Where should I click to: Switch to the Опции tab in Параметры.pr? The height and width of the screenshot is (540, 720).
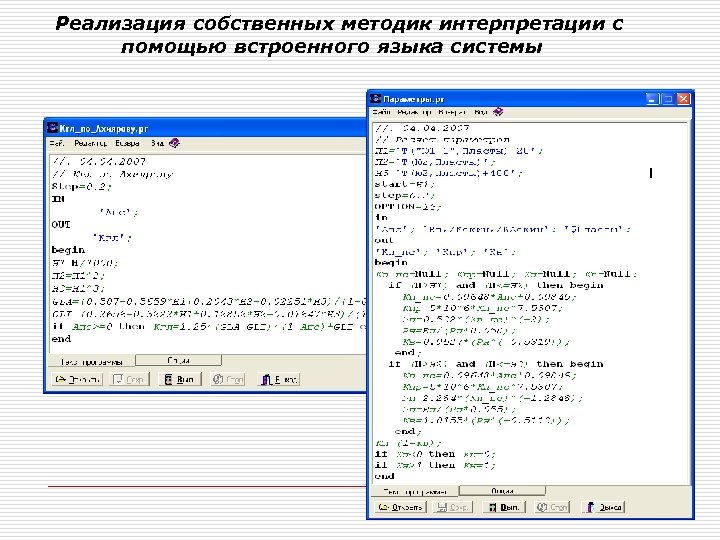(502, 491)
